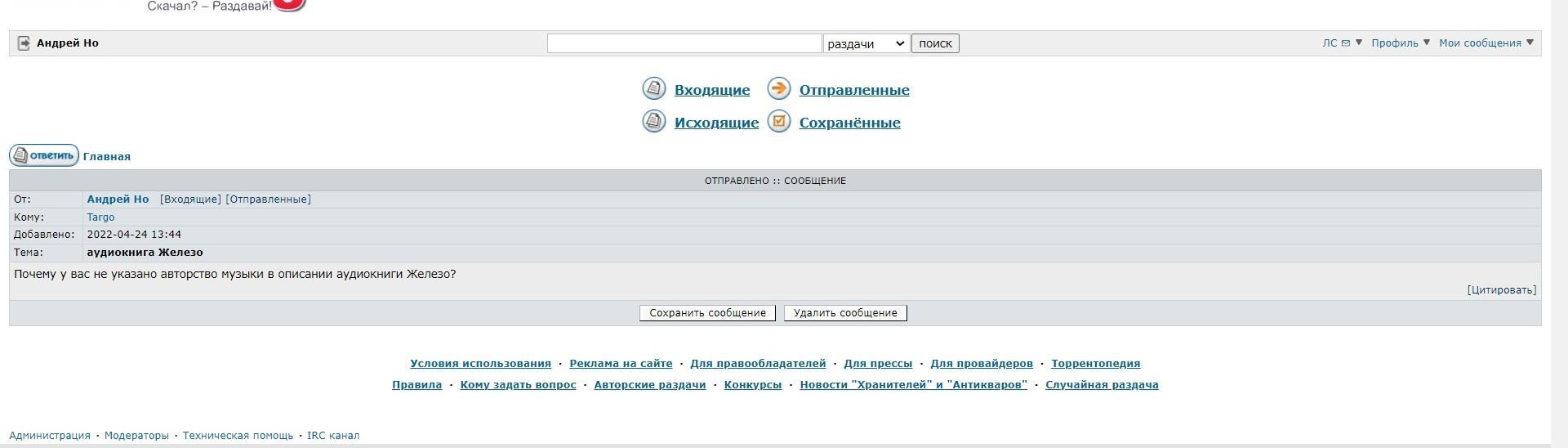Open the Модераторы link
Viewport: 1568px width, 448px height.
click(136, 436)
